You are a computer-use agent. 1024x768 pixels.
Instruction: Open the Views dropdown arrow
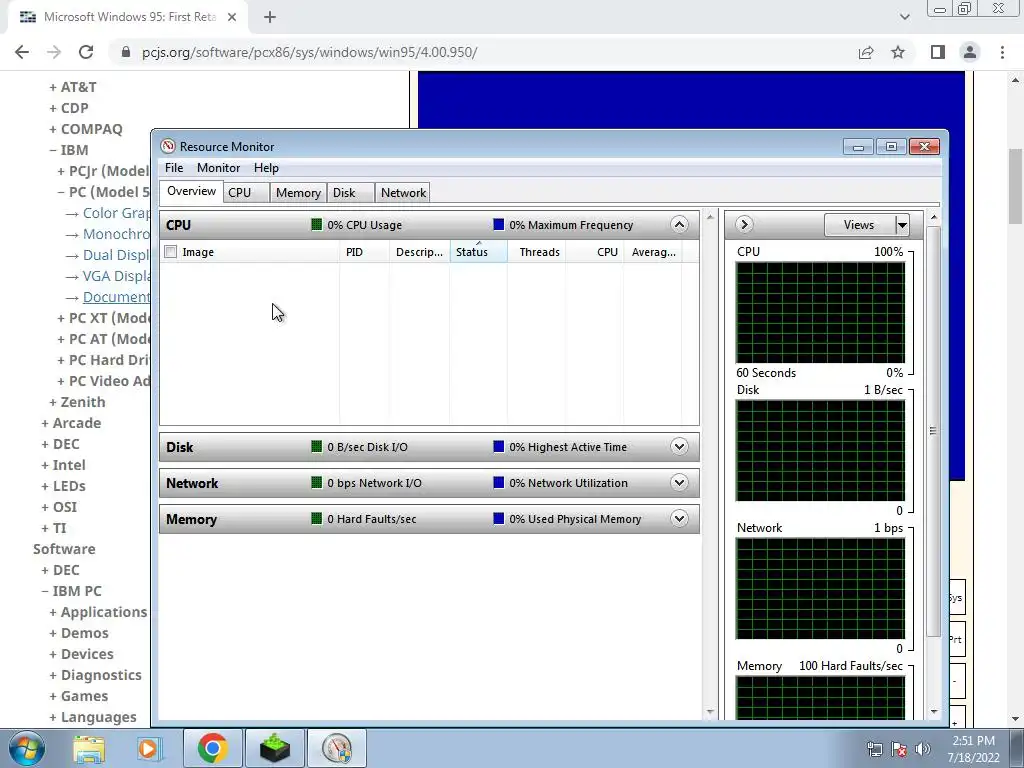pos(902,225)
